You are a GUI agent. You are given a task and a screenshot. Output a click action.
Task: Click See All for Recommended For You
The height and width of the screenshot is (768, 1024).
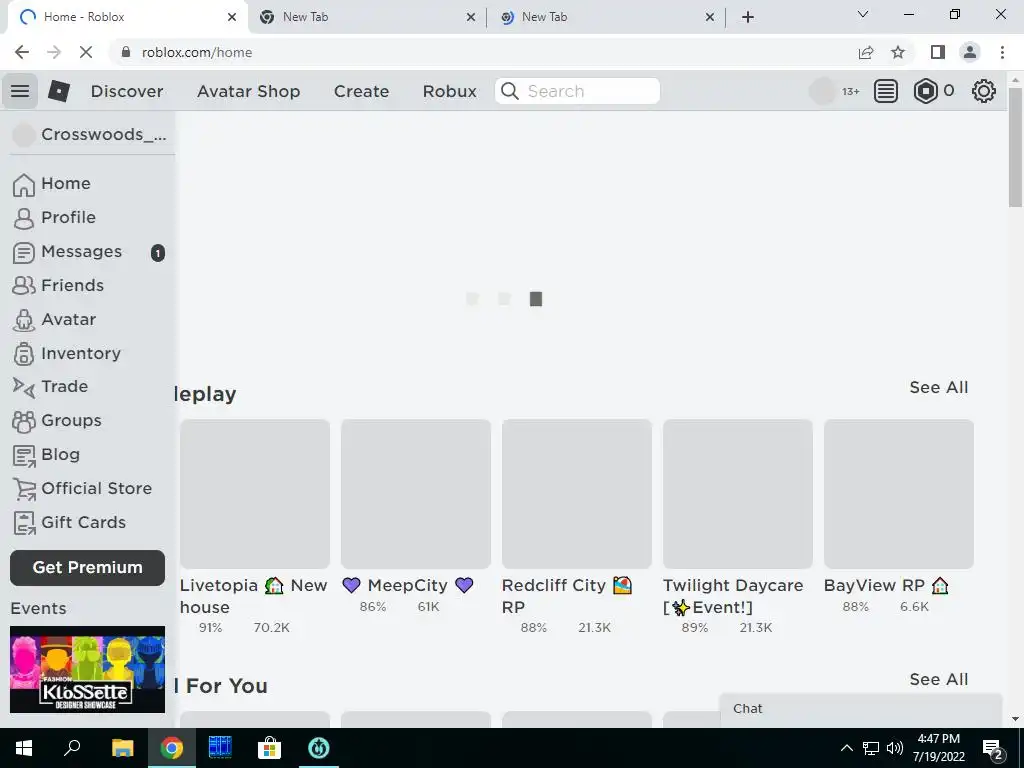tap(939, 679)
